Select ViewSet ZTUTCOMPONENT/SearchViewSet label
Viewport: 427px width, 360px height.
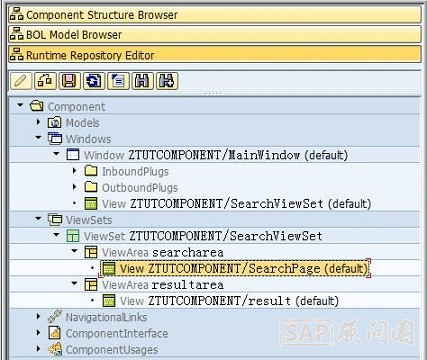click(x=203, y=236)
